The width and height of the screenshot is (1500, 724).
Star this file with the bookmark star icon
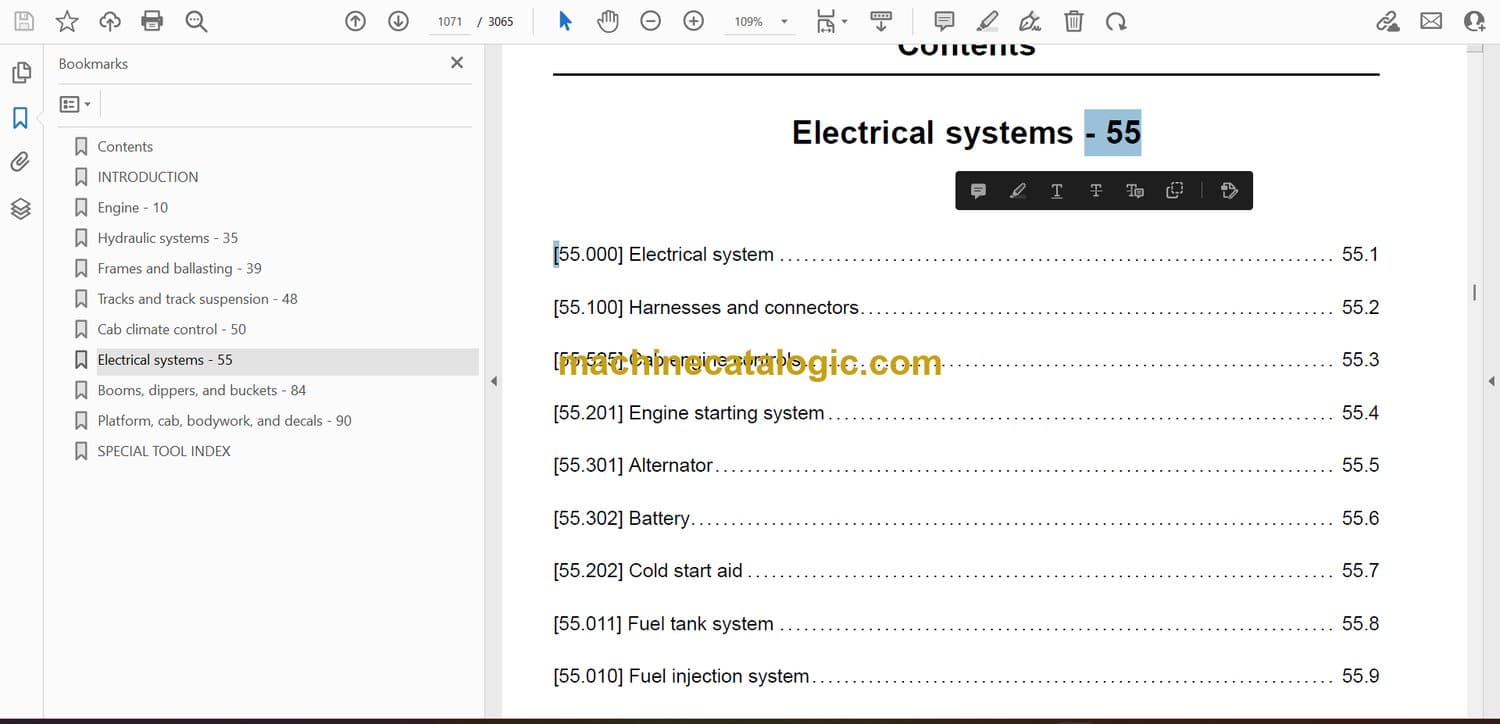(67, 21)
